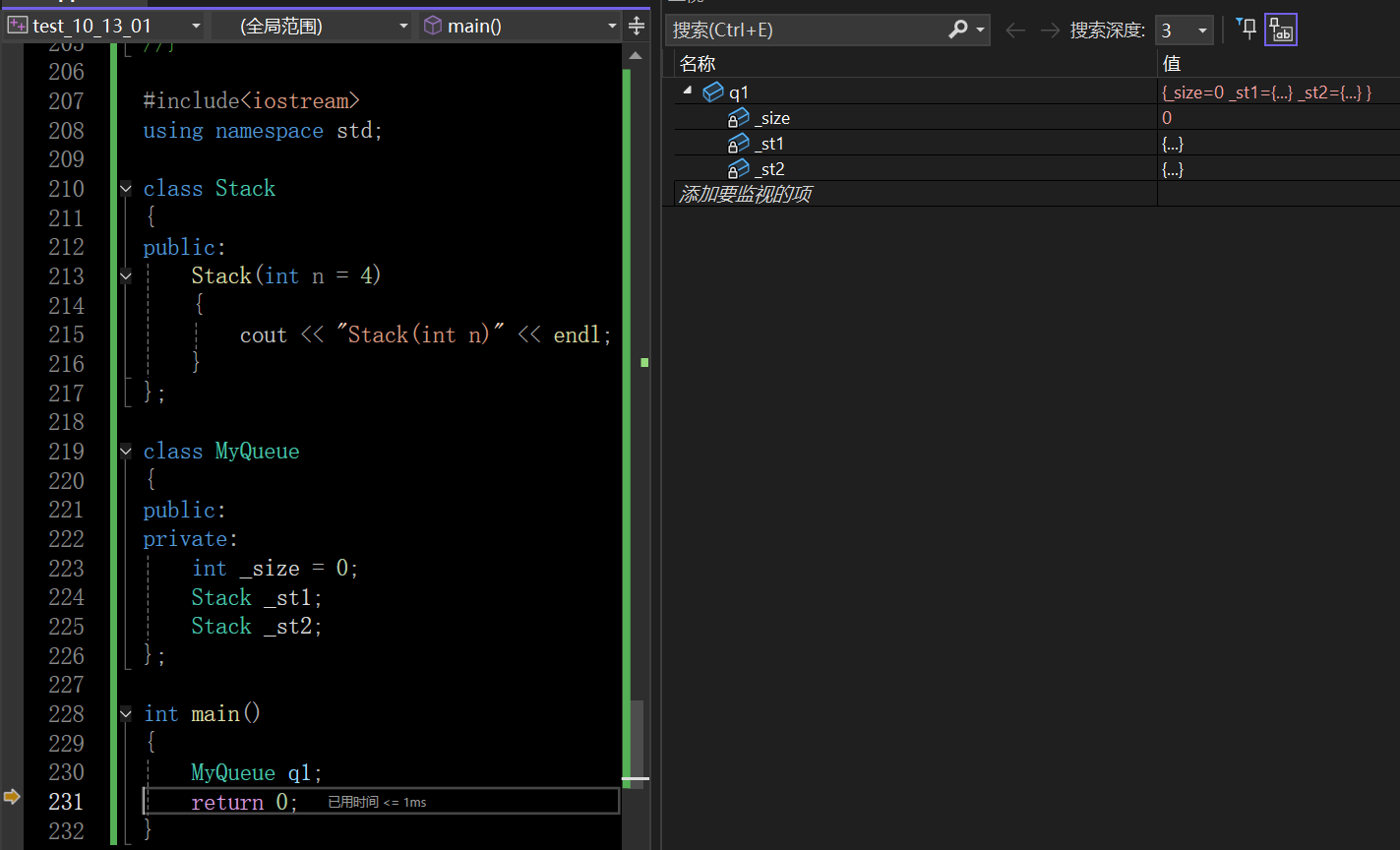The height and width of the screenshot is (850, 1400).
Task: Toggle the pin icon with blue filter mark
Action: (1247, 29)
